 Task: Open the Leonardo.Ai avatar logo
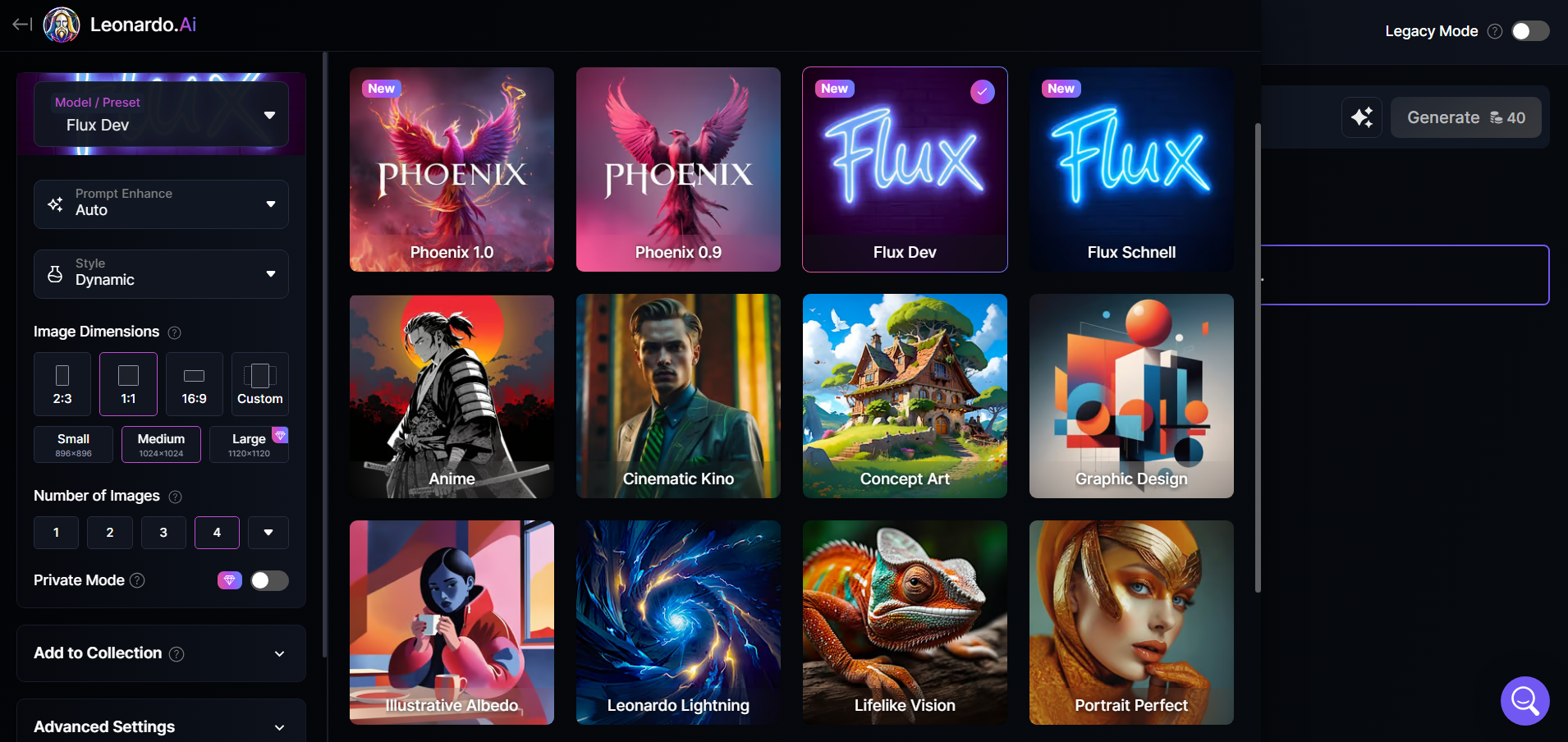62,25
